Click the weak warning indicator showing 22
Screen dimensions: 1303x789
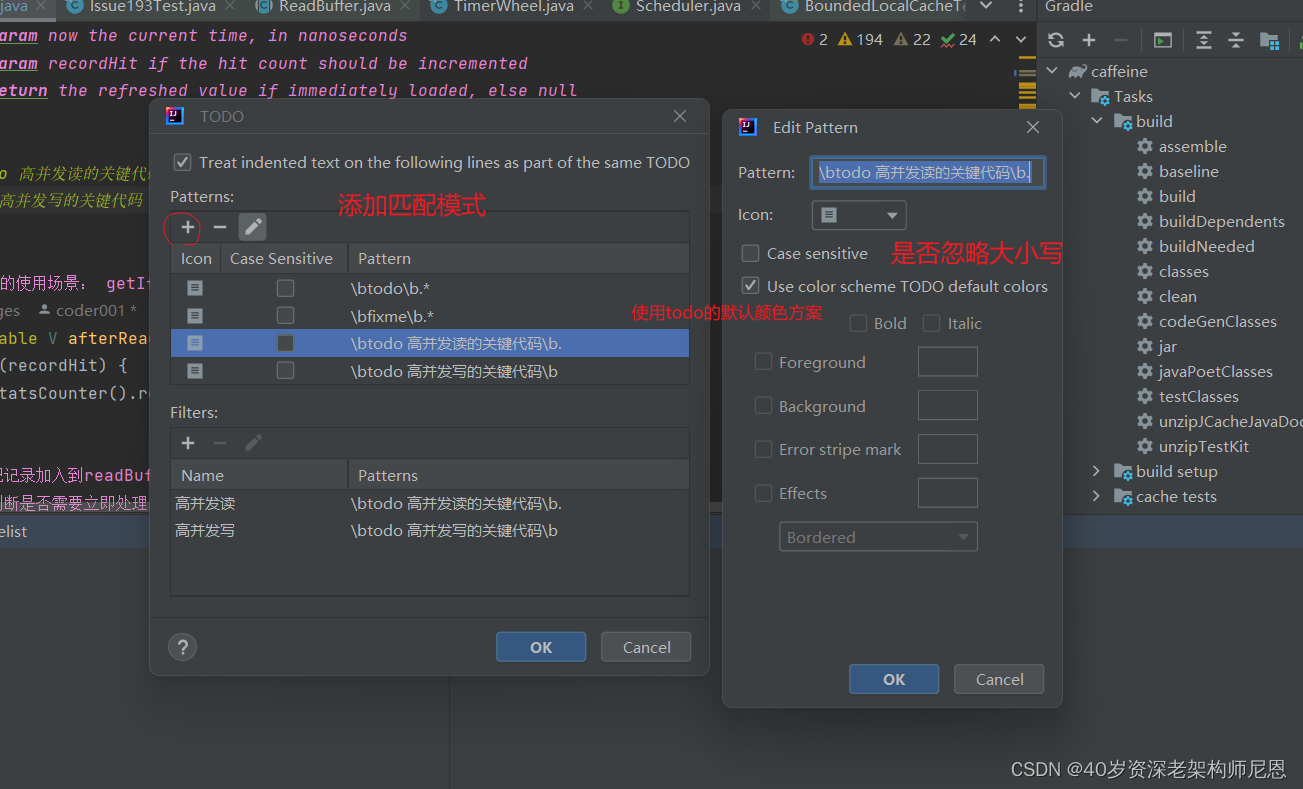pyautogui.click(x=912, y=39)
